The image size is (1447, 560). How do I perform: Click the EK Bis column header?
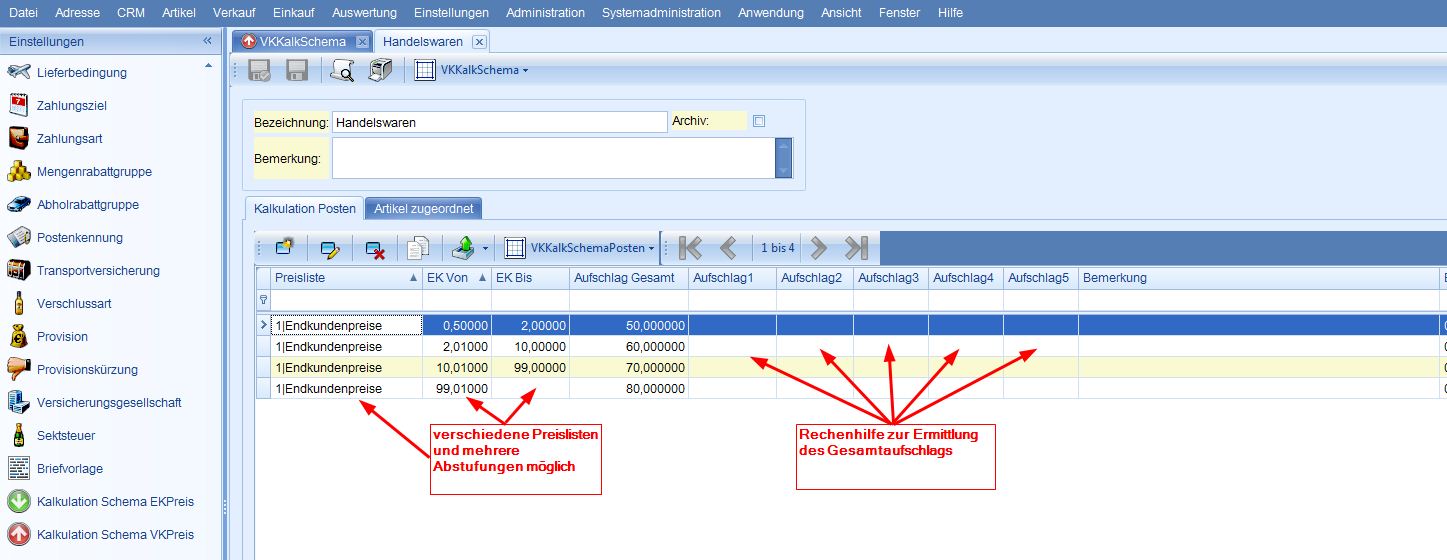[530, 278]
